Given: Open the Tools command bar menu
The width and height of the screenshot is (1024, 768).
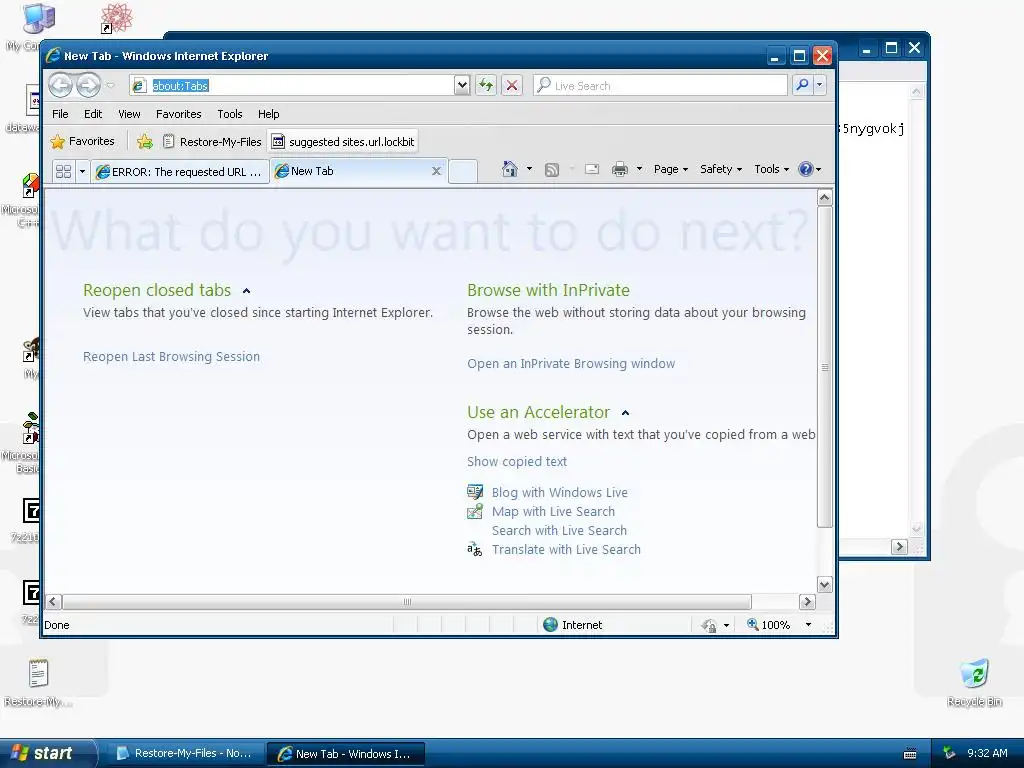Looking at the screenshot, I should pyautogui.click(x=771, y=169).
